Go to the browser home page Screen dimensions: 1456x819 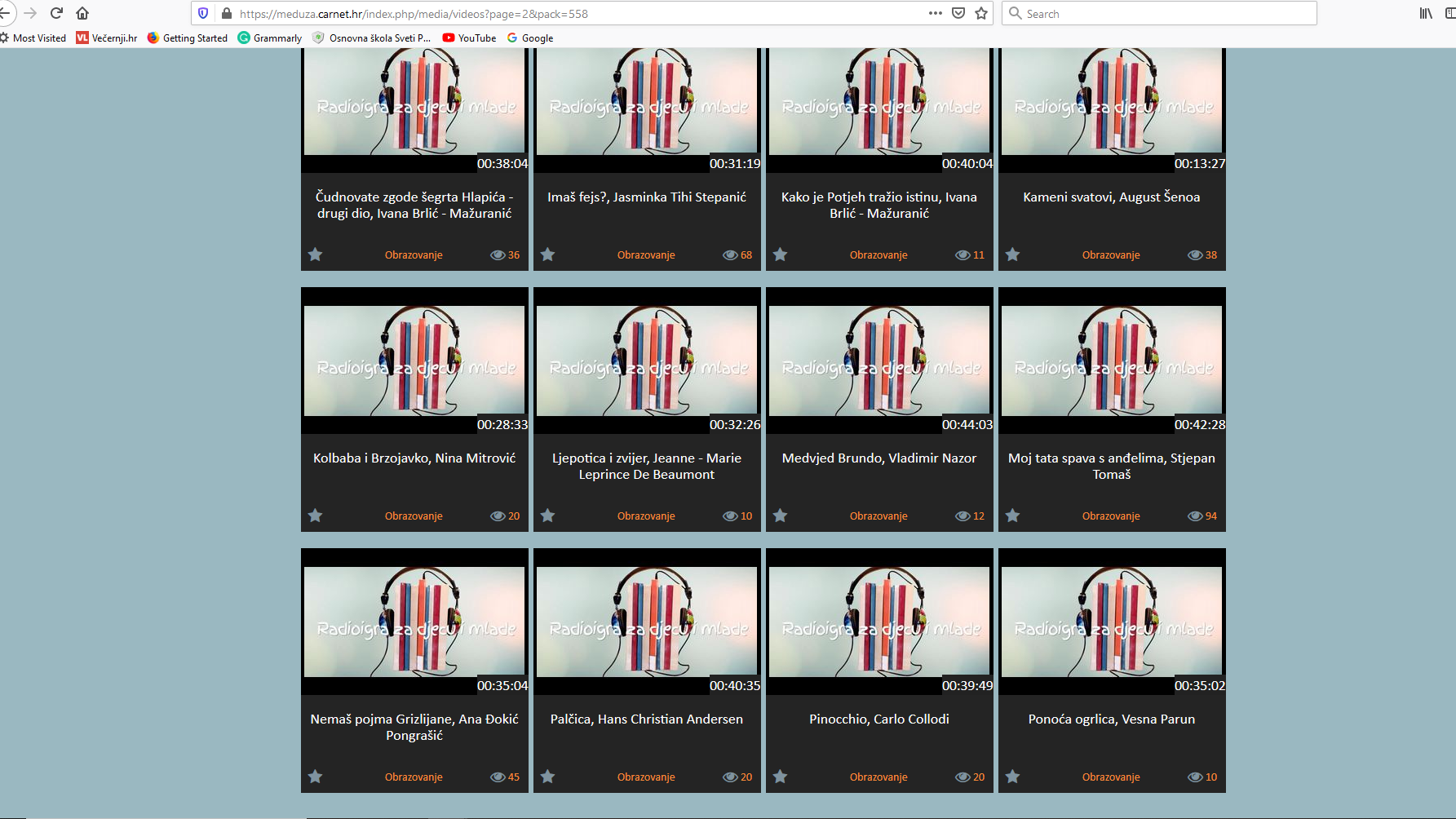(82, 13)
